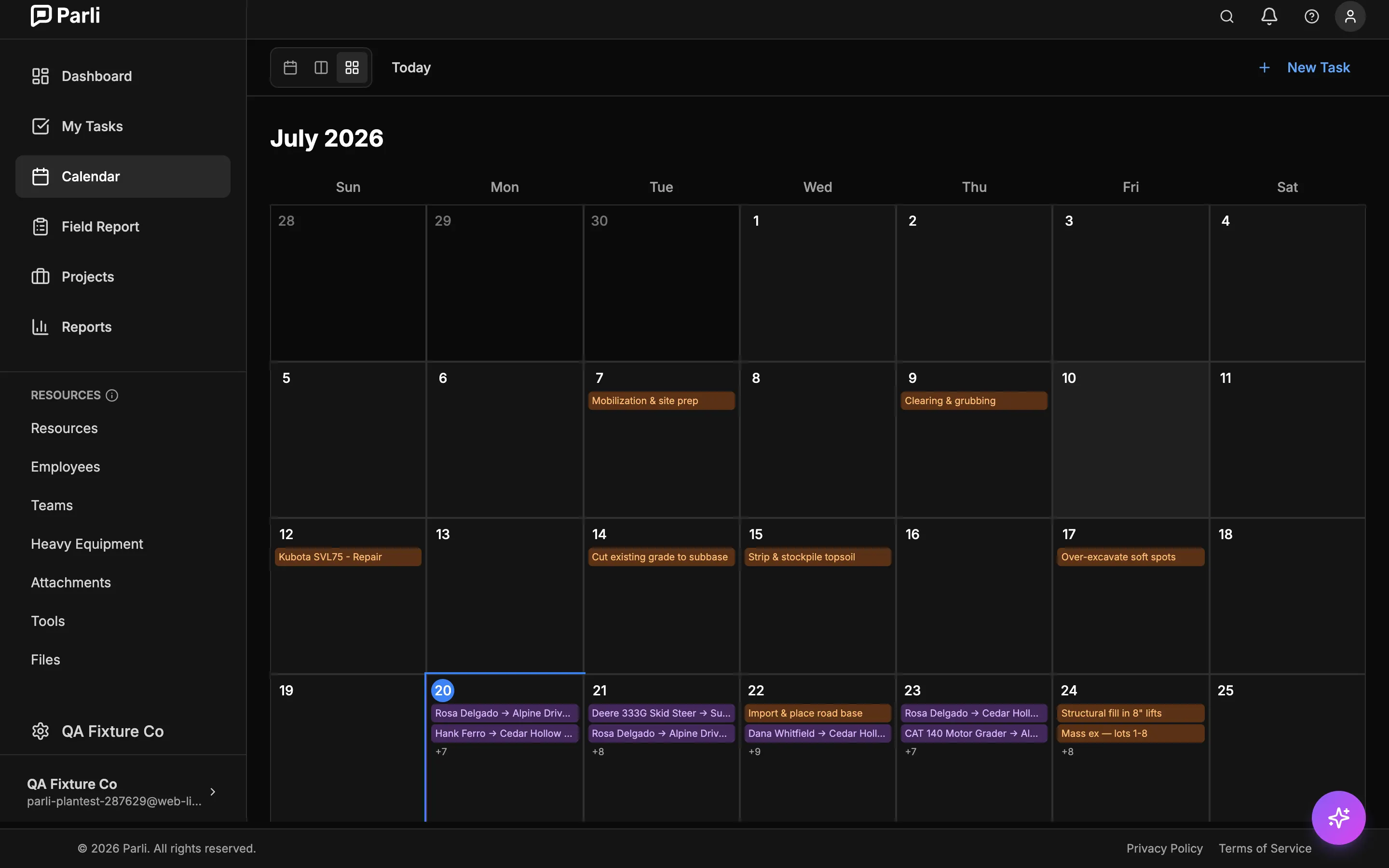Open Rosa Delgado → Cedar Hollow on July 23
Screen dimensions: 1389x868
(974, 713)
